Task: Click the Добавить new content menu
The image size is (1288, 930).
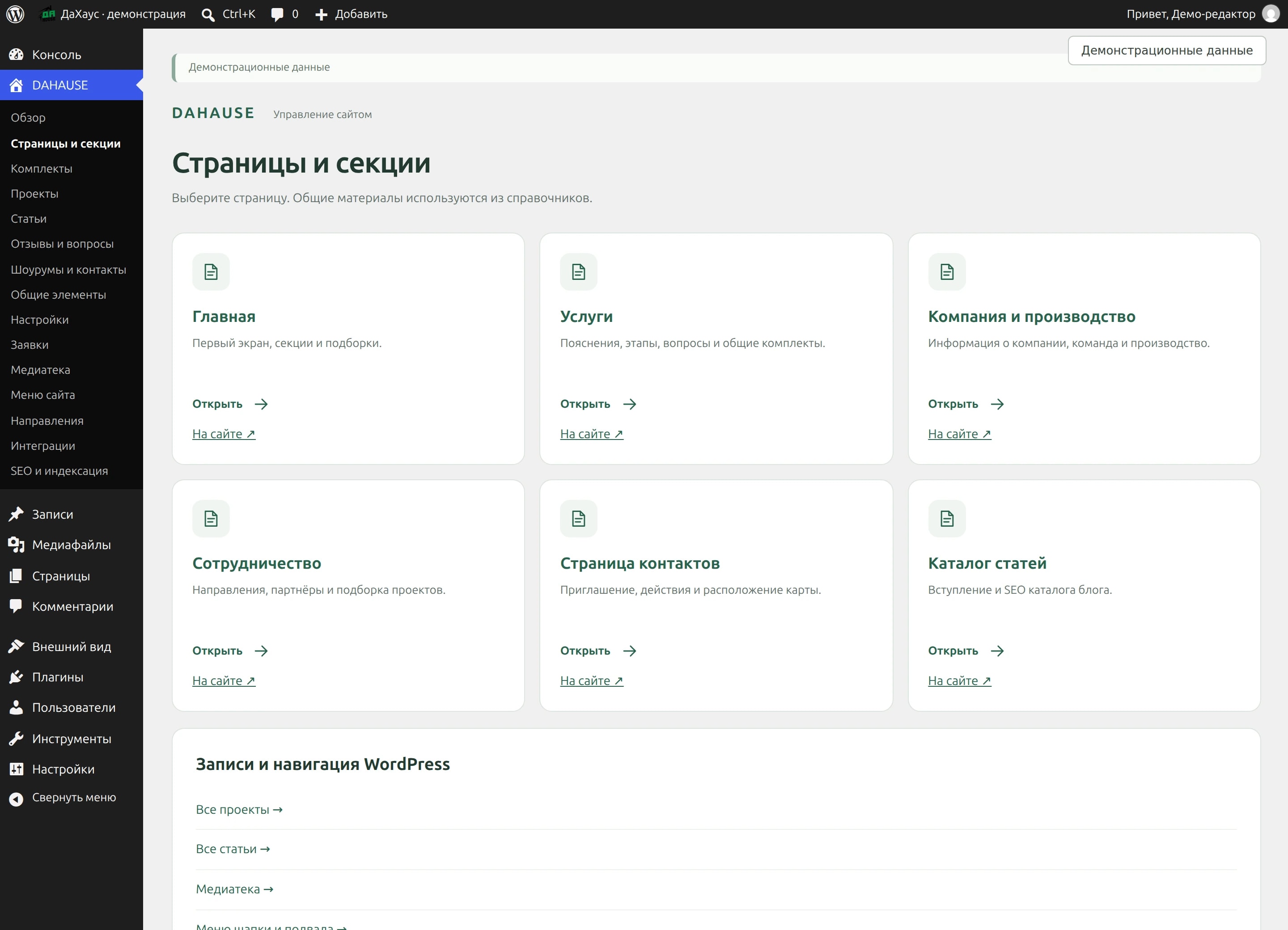Action: [352, 14]
